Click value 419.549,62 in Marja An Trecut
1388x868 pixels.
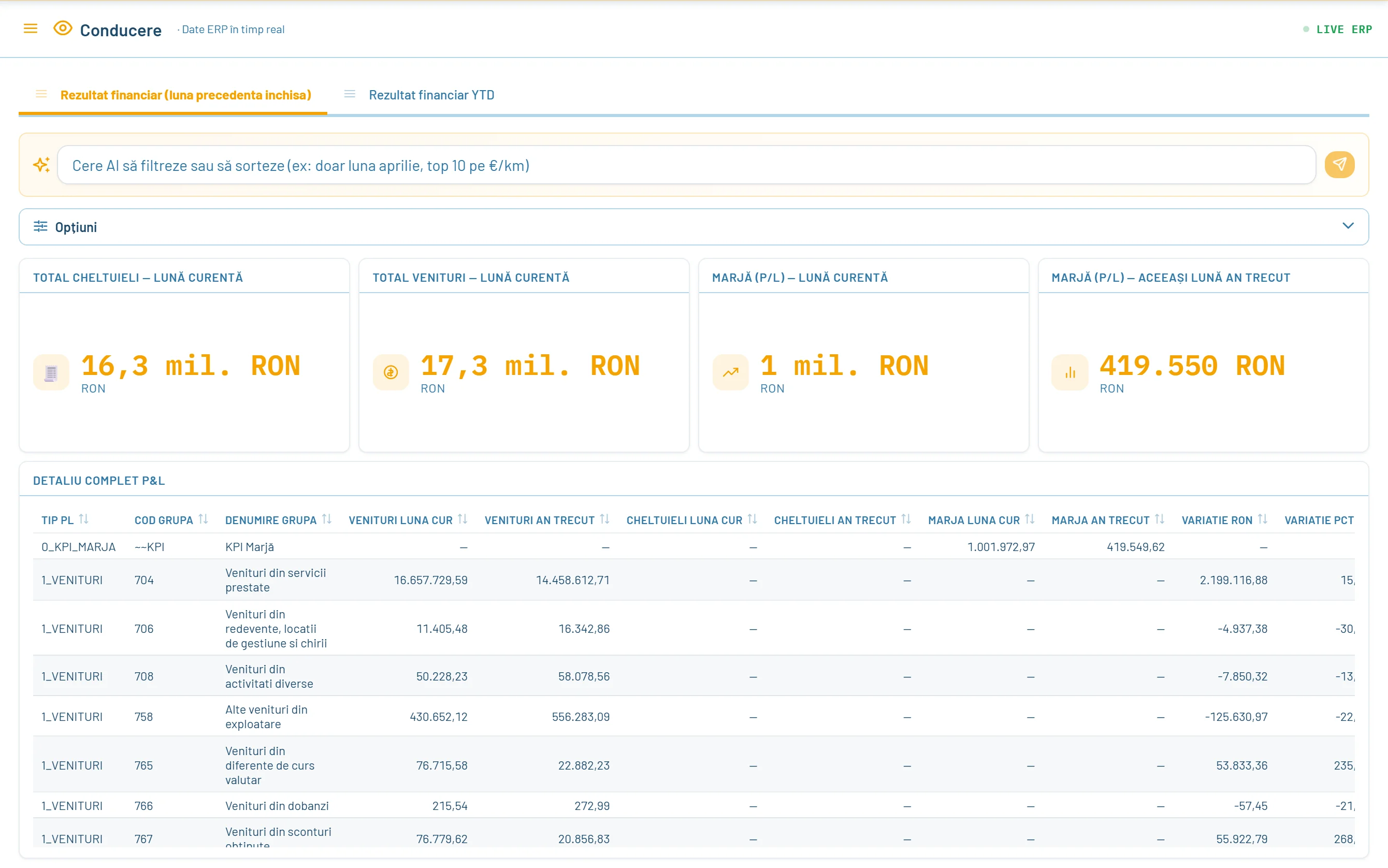click(x=1135, y=547)
